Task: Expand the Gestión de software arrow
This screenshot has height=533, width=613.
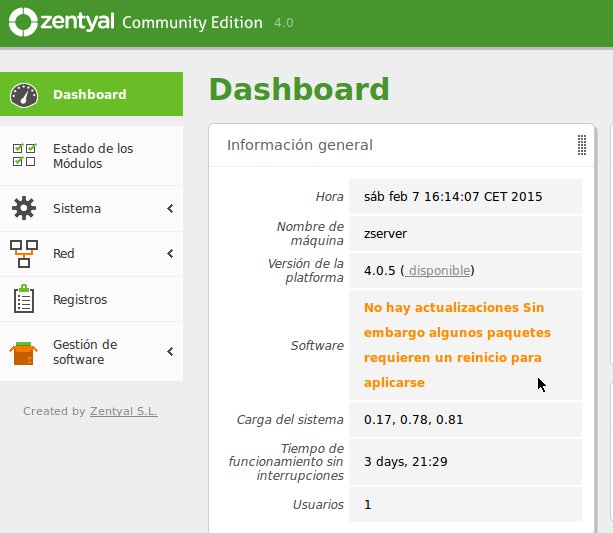Action: click(170, 352)
